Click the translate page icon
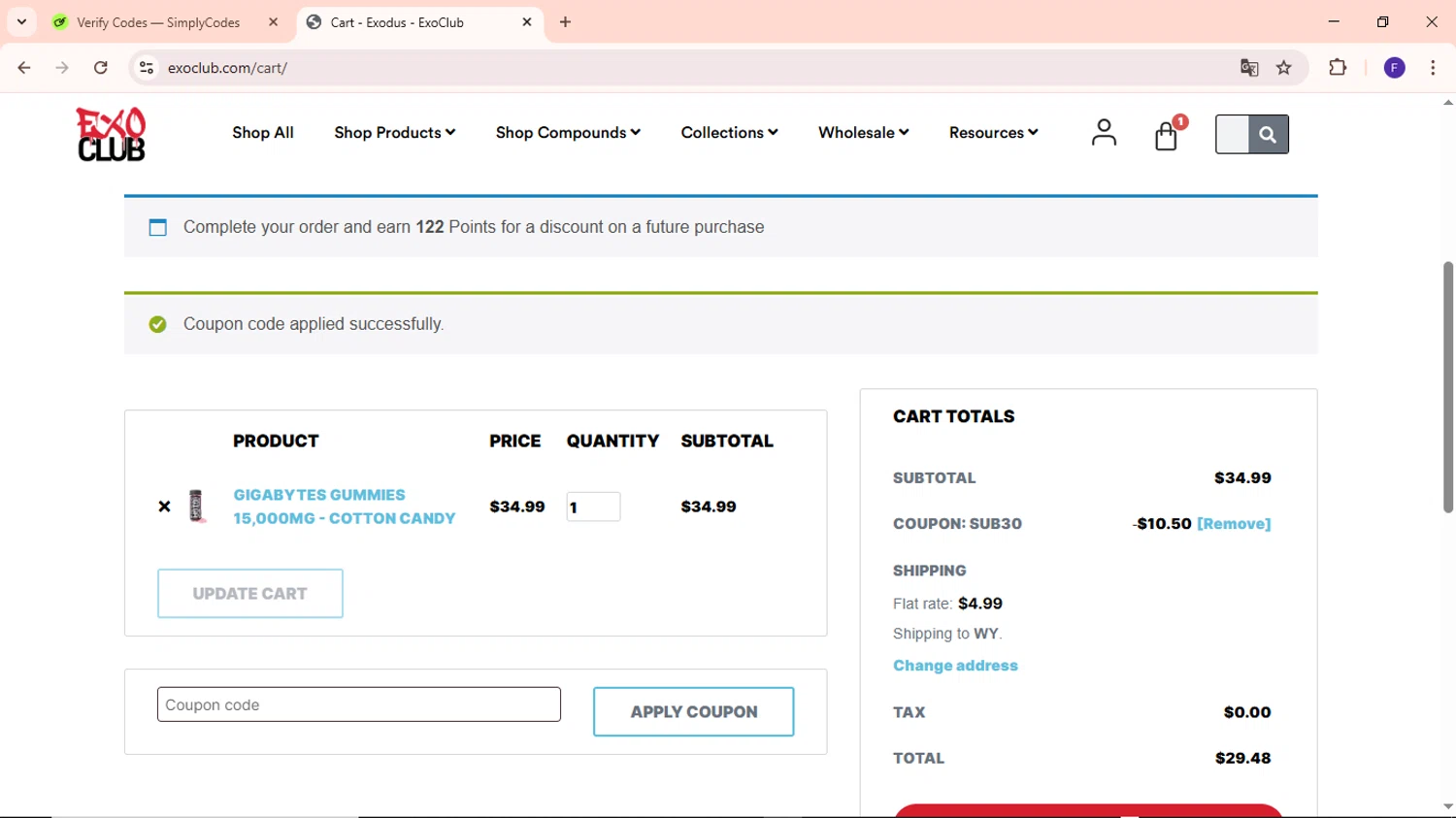 [x=1249, y=68]
